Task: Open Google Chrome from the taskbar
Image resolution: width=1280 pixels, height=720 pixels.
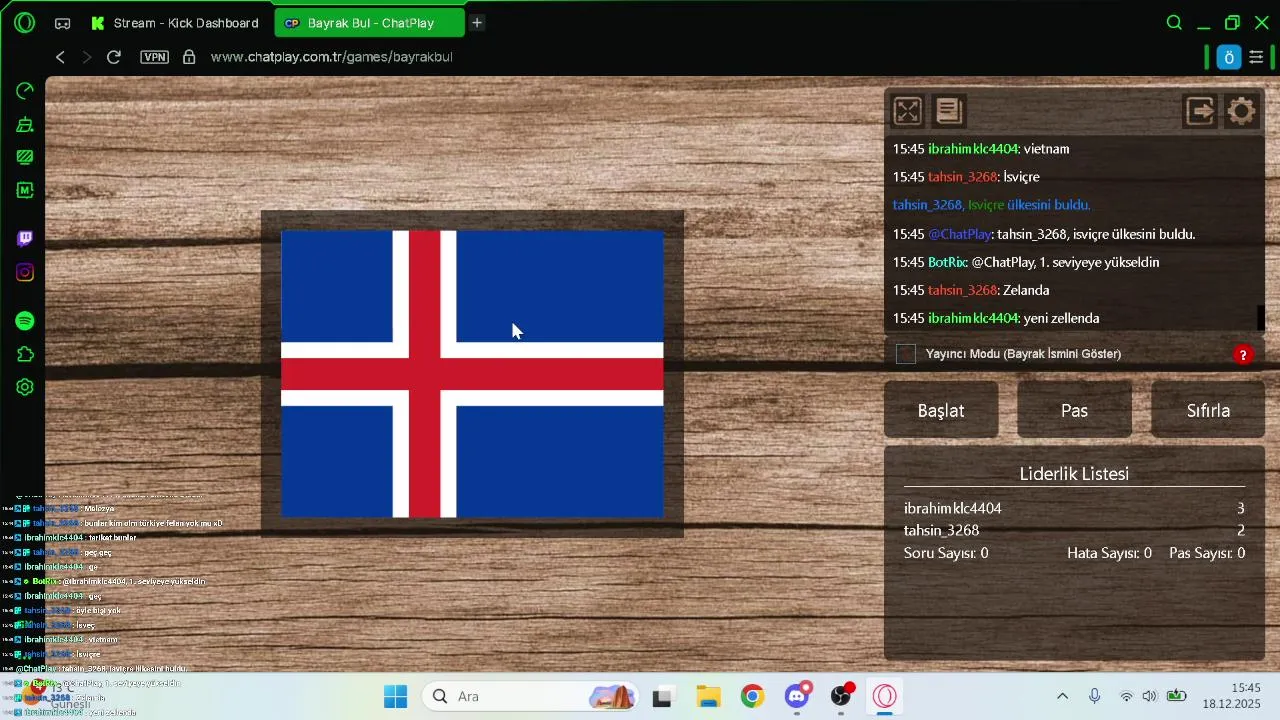Action: (753, 696)
